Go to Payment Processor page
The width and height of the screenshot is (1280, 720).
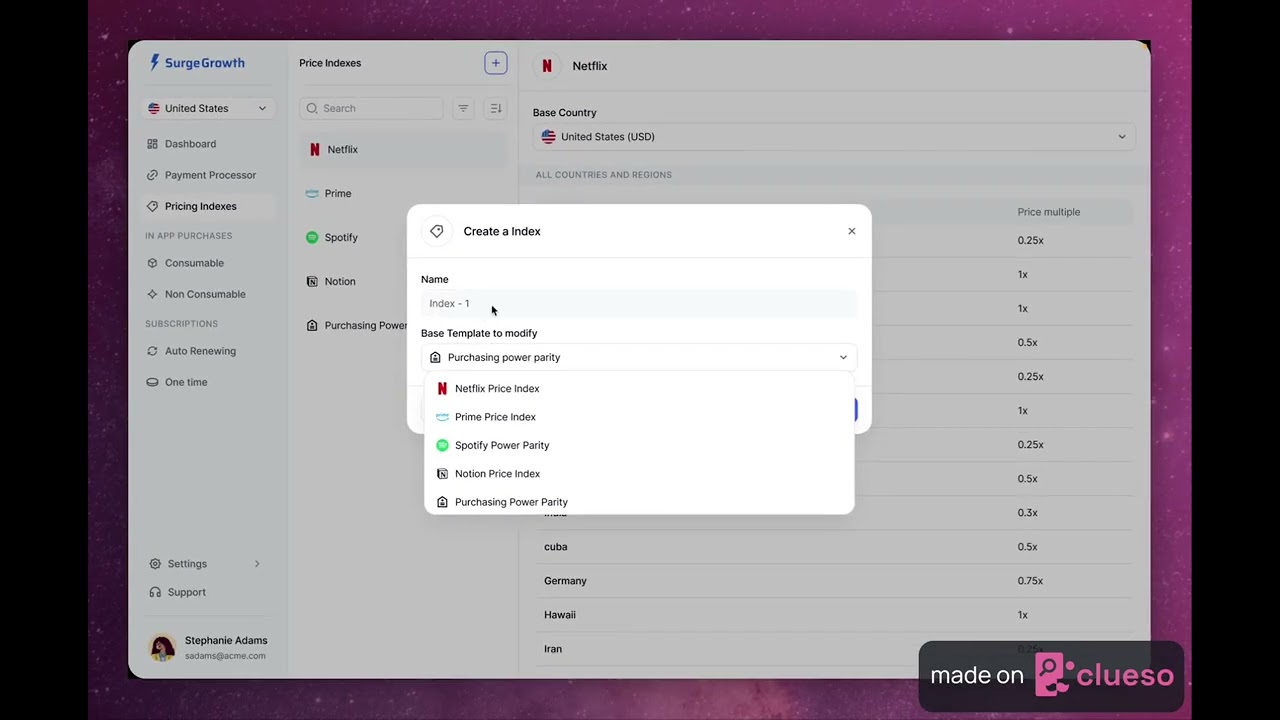click(210, 175)
